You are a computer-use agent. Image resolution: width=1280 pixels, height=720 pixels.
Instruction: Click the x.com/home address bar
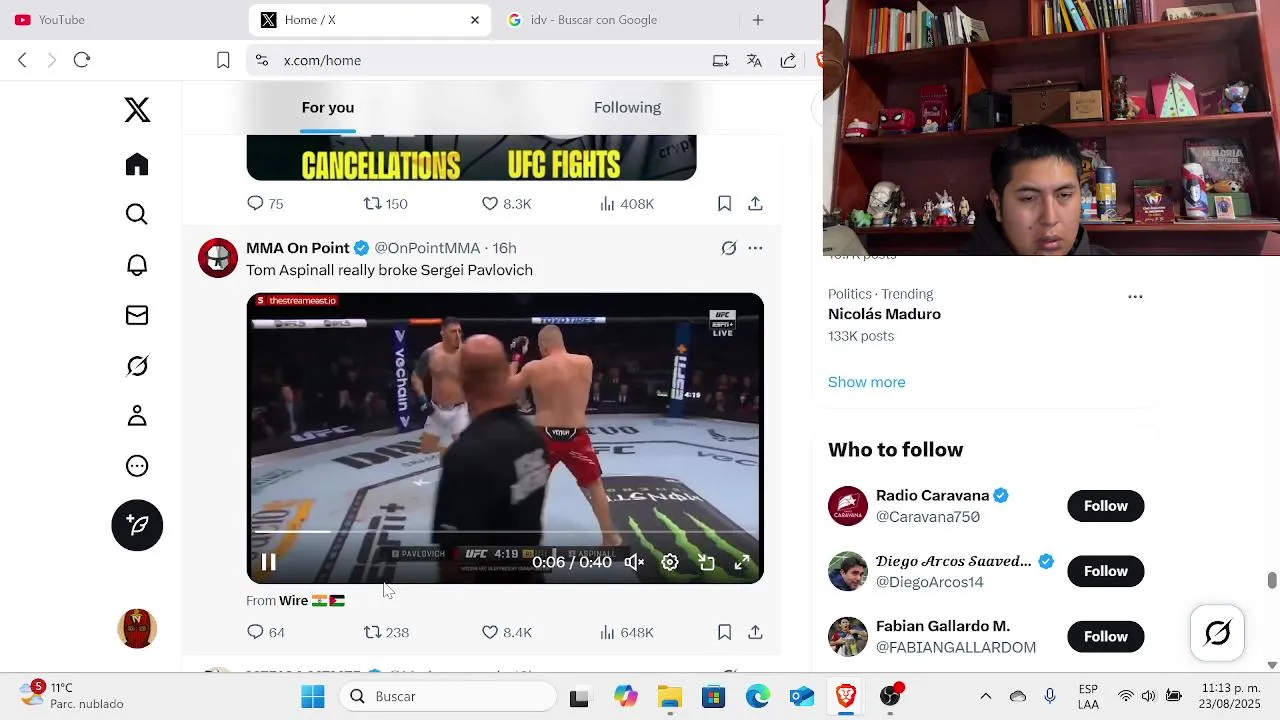tap(480, 60)
